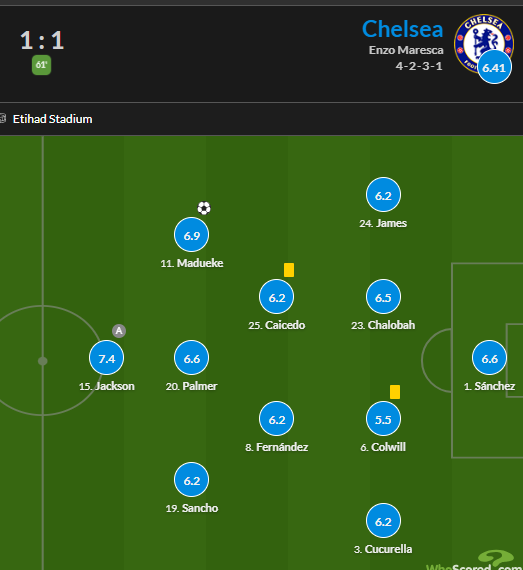Click the Etihad Stadium venue label
This screenshot has height=570, width=523.
click(52, 119)
